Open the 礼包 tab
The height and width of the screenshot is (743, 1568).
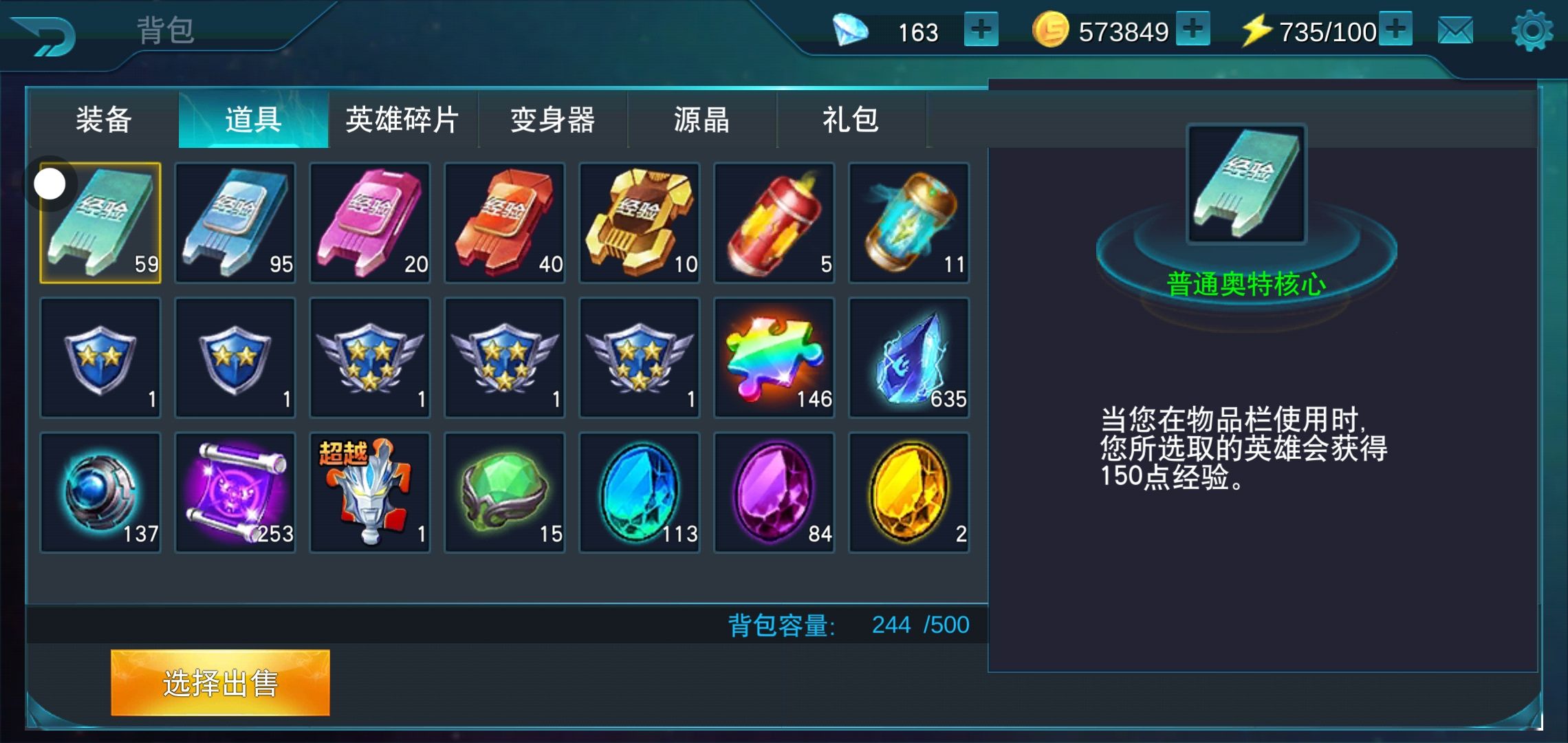[x=851, y=120]
